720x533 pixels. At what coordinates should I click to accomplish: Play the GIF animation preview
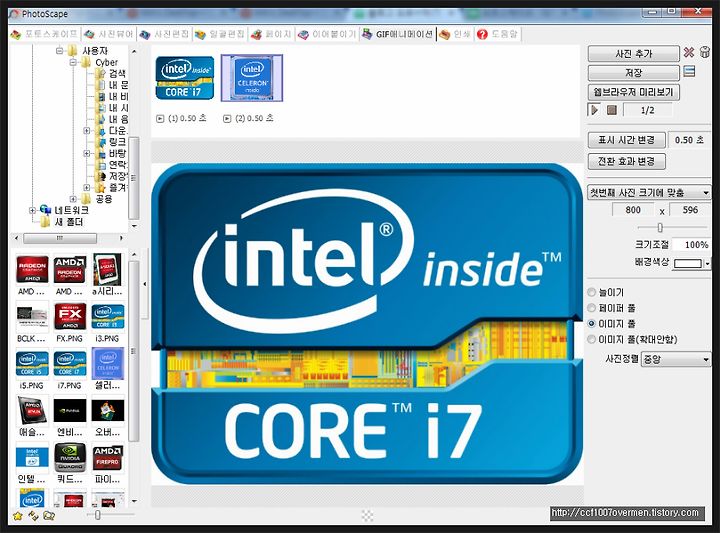[595, 110]
